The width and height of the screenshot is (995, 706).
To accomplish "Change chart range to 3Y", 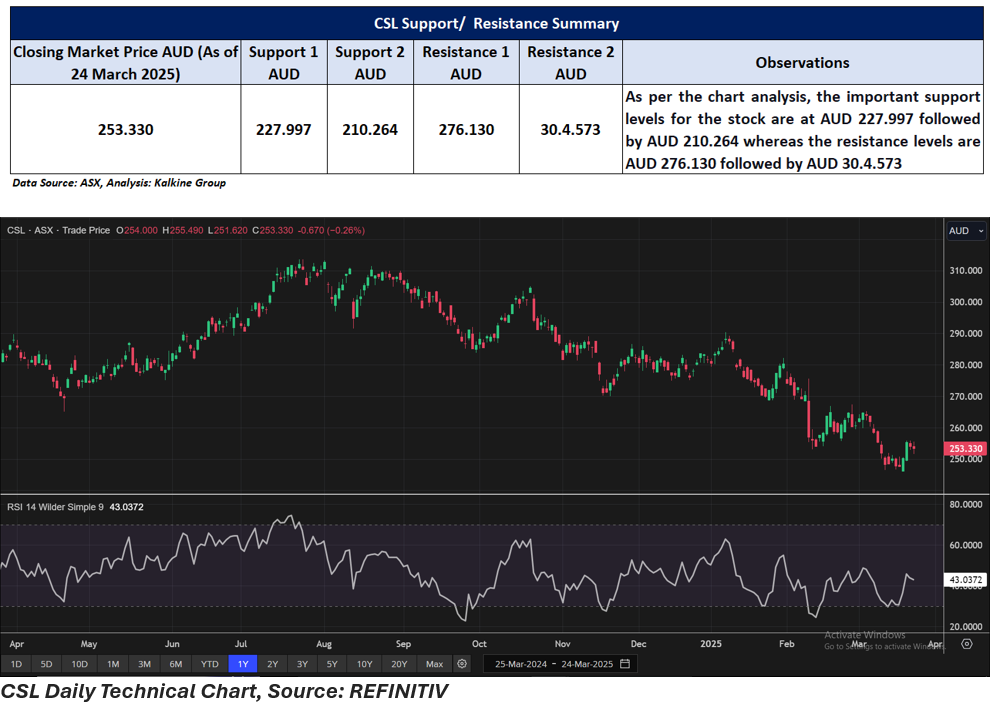I will tap(302, 664).
